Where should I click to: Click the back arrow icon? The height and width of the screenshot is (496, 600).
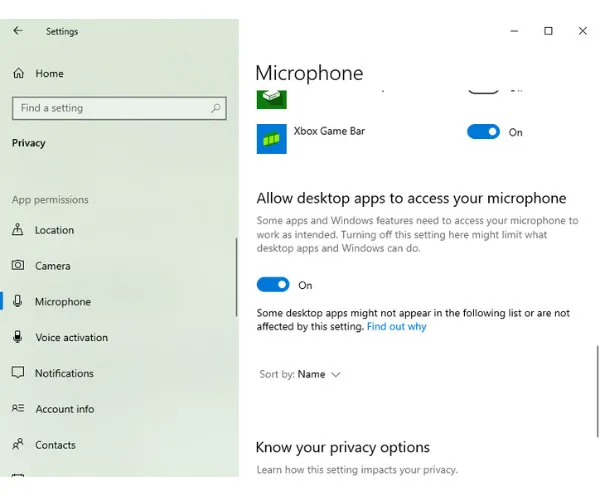[18, 31]
